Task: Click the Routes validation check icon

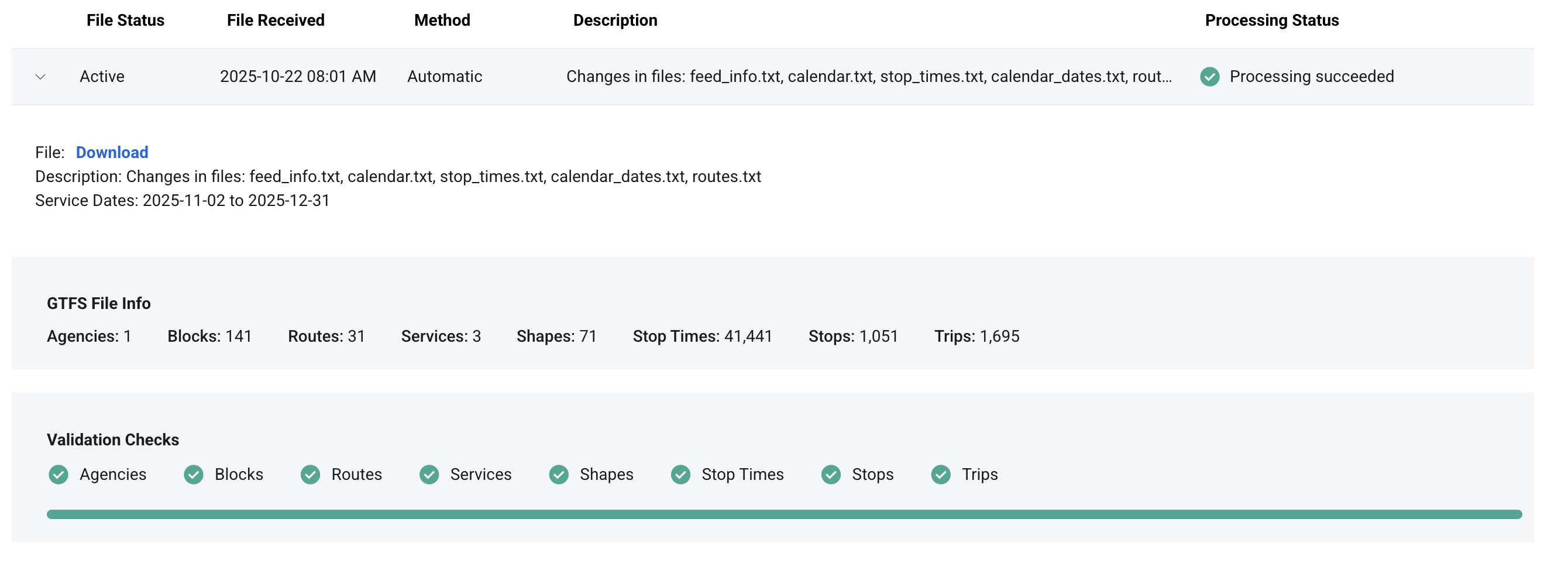Action: point(310,474)
